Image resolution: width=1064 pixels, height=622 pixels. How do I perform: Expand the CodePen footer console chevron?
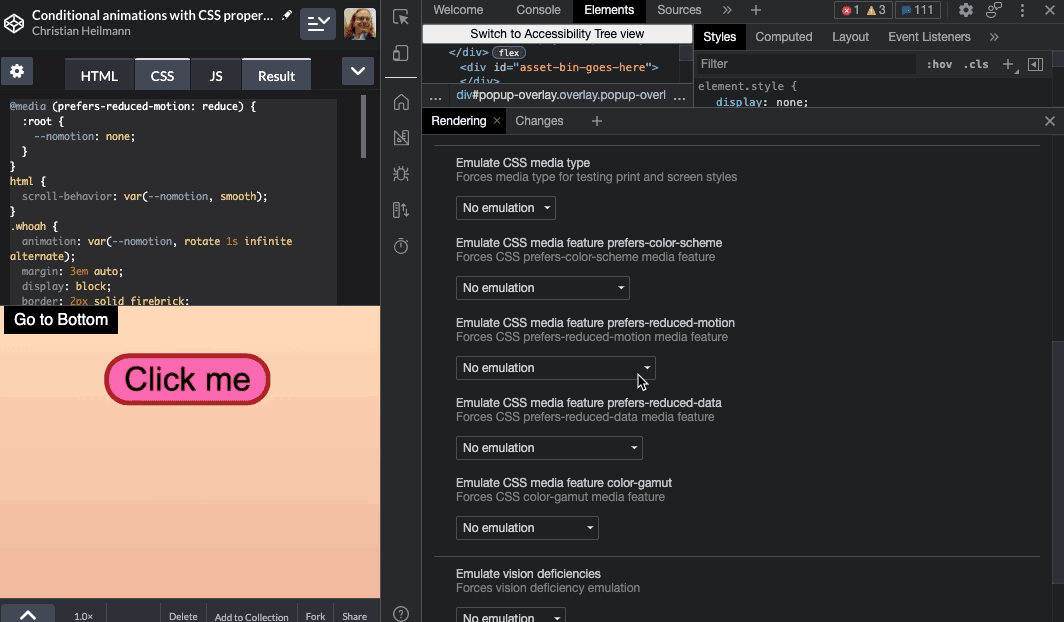(28, 614)
